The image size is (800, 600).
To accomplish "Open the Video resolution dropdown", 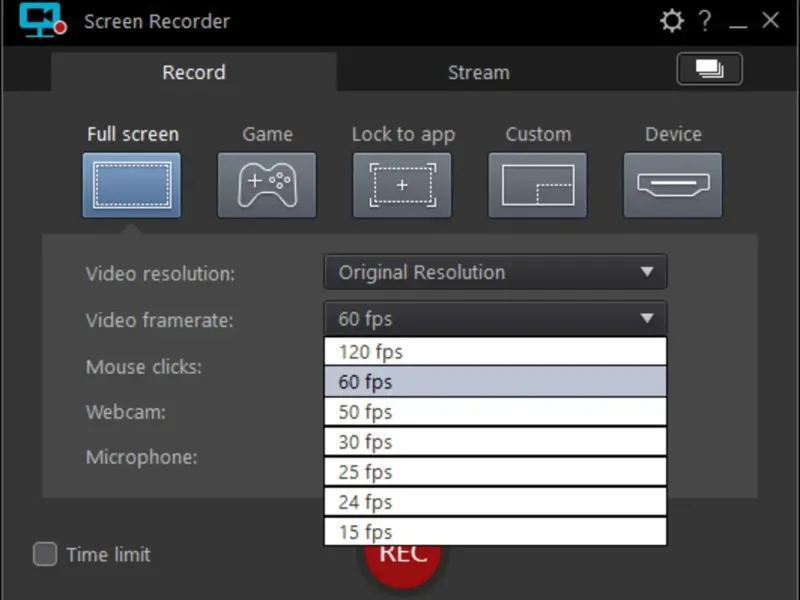I will pyautogui.click(x=495, y=272).
